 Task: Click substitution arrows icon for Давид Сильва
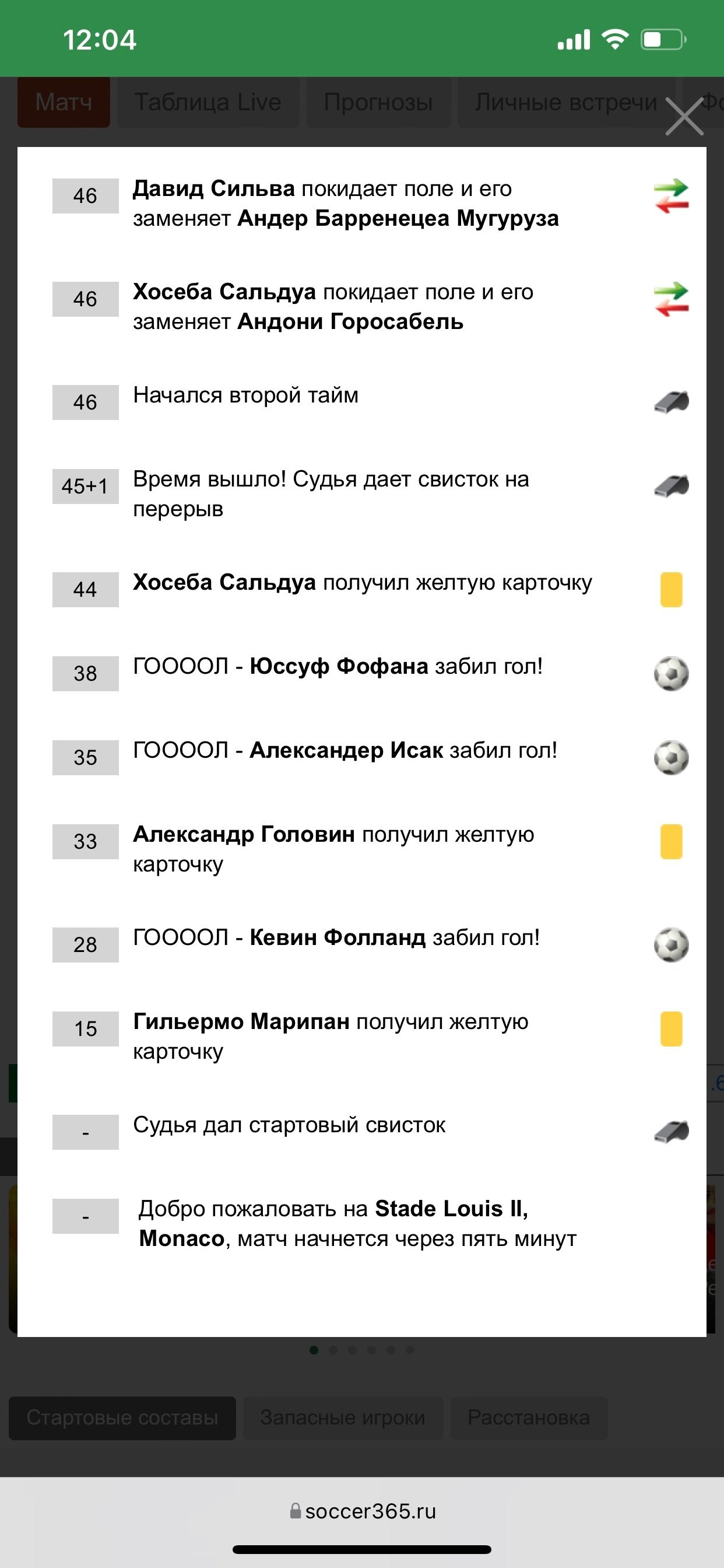[671, 196]
